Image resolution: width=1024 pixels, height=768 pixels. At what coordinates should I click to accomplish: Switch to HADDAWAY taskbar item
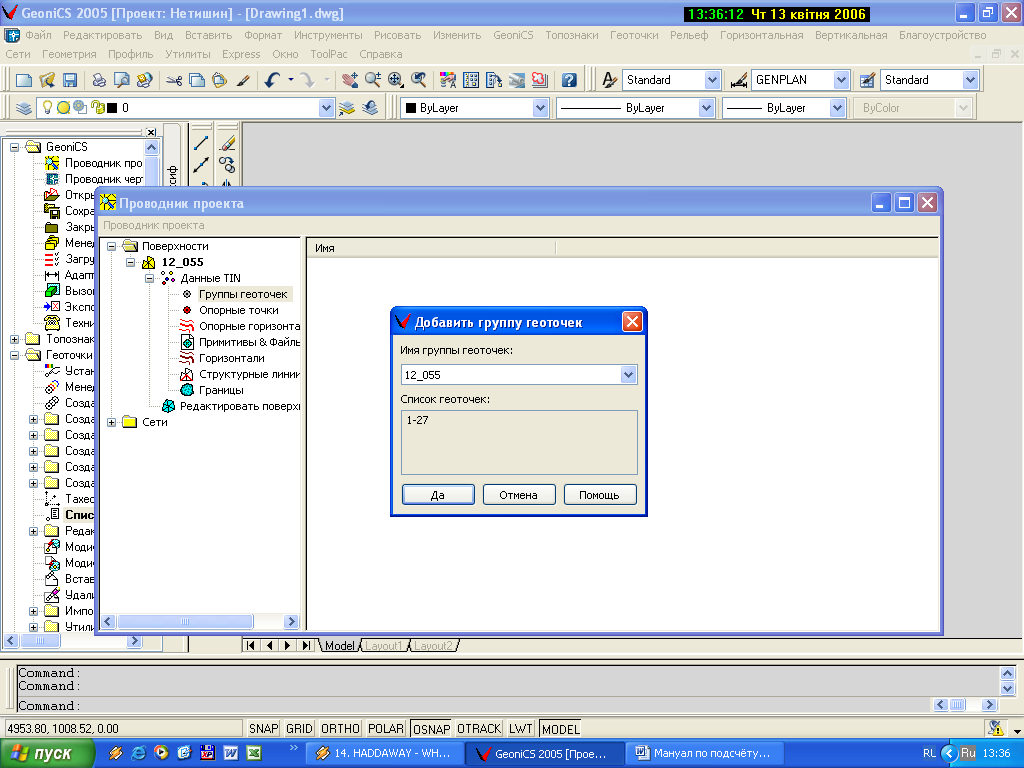pos(384,754)
